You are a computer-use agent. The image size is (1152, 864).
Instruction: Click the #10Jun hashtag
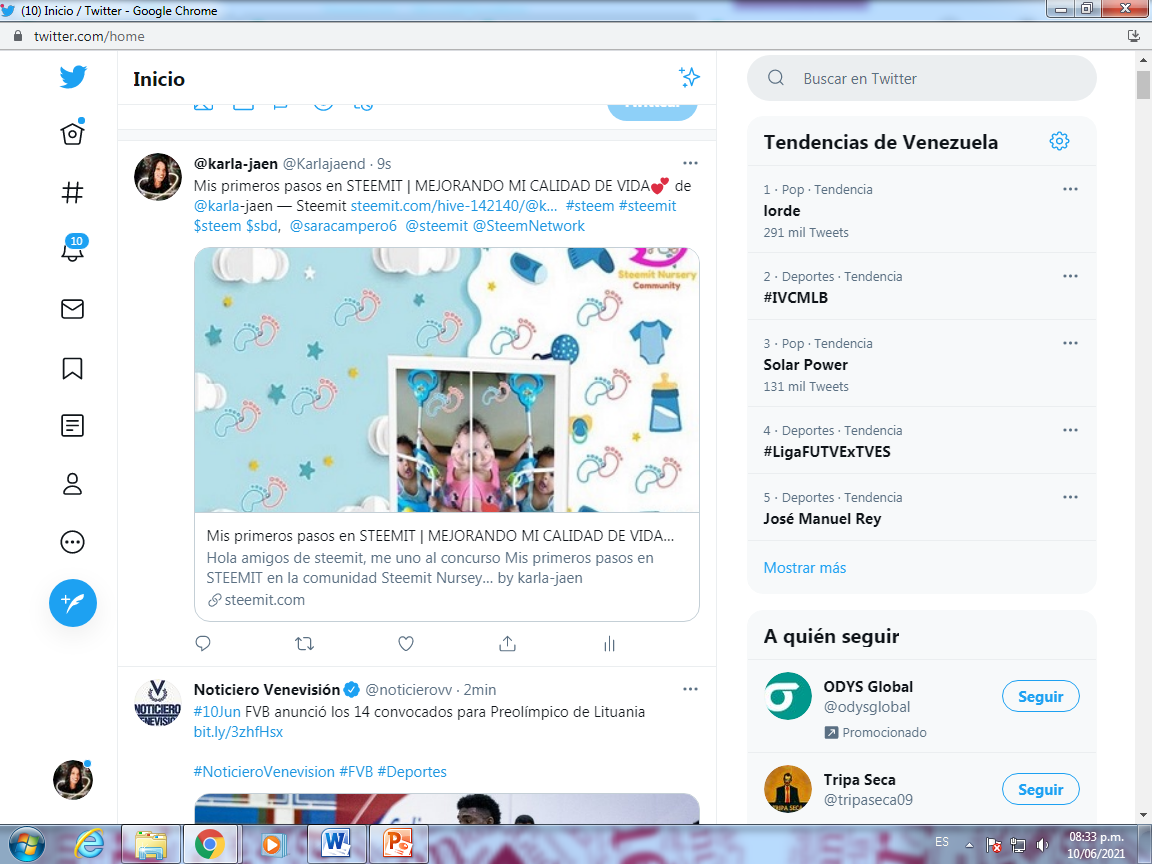click(x=217, y=712)
